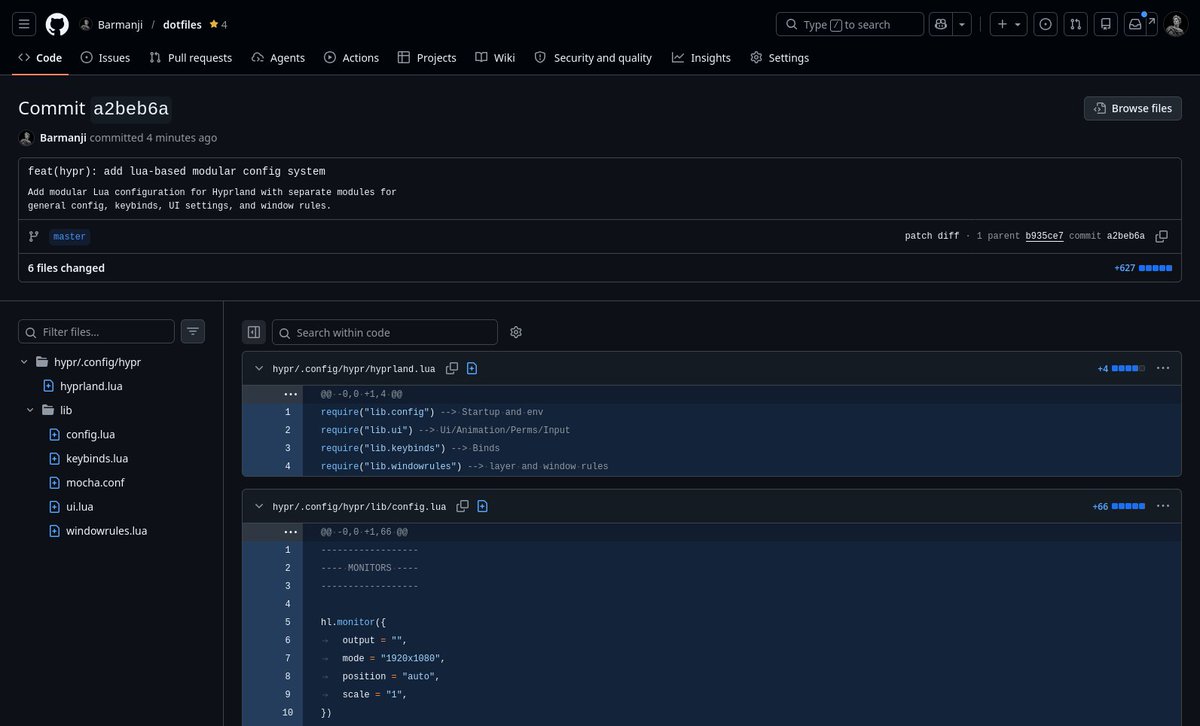Open more options for config.lua diff

pos(1163,507)
